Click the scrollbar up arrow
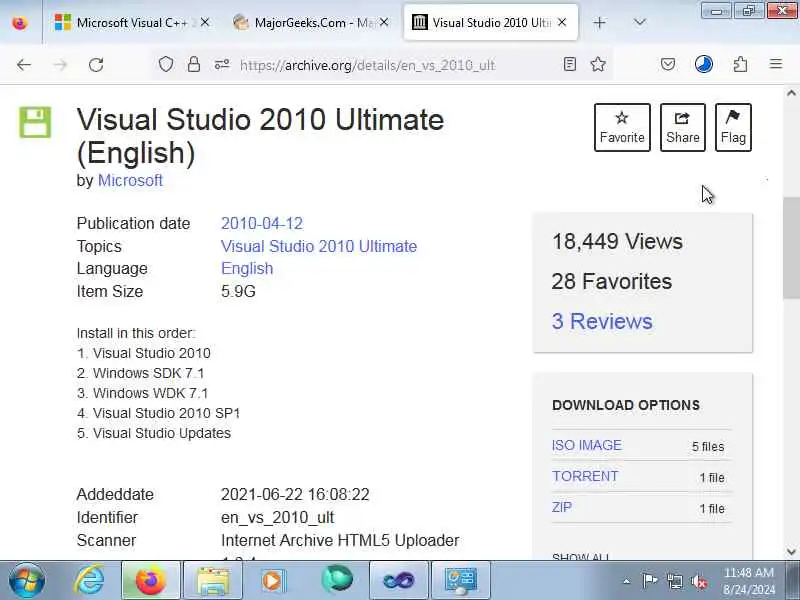Screen dimensions: 800x600 791,93
